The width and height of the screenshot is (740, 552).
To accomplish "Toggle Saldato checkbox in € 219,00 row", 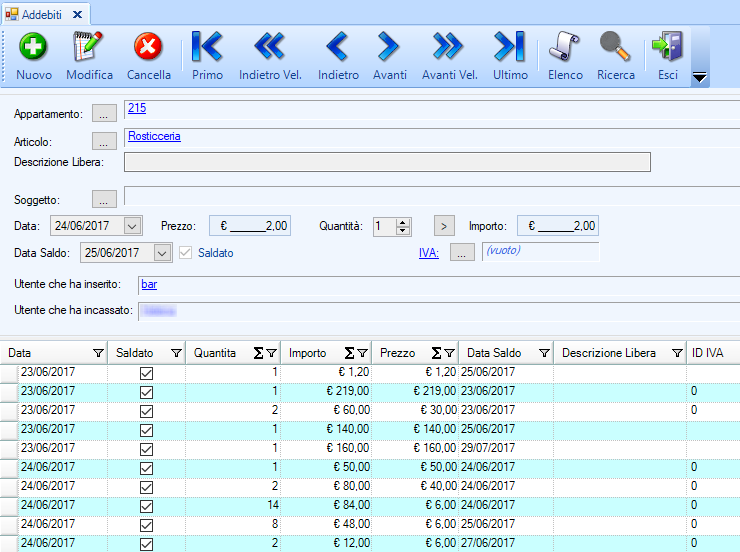I will point(147,392).
